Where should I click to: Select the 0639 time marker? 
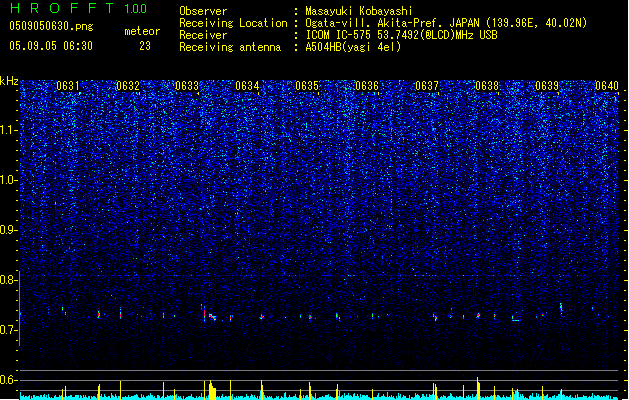547,86
